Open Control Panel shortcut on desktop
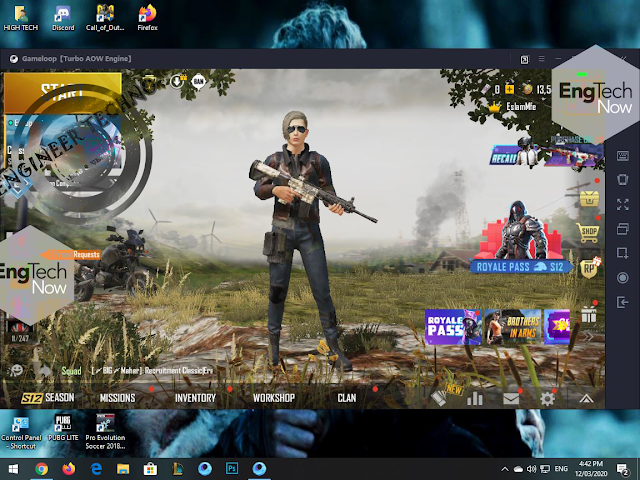The height and width of the screenshot is (480, 640). click(x=21, y=433)
